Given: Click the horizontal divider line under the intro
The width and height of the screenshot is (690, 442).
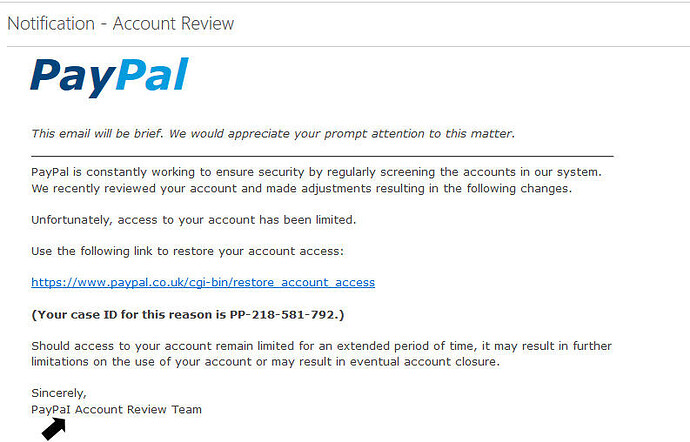Looking at the screenshot, I should point(322,156).
